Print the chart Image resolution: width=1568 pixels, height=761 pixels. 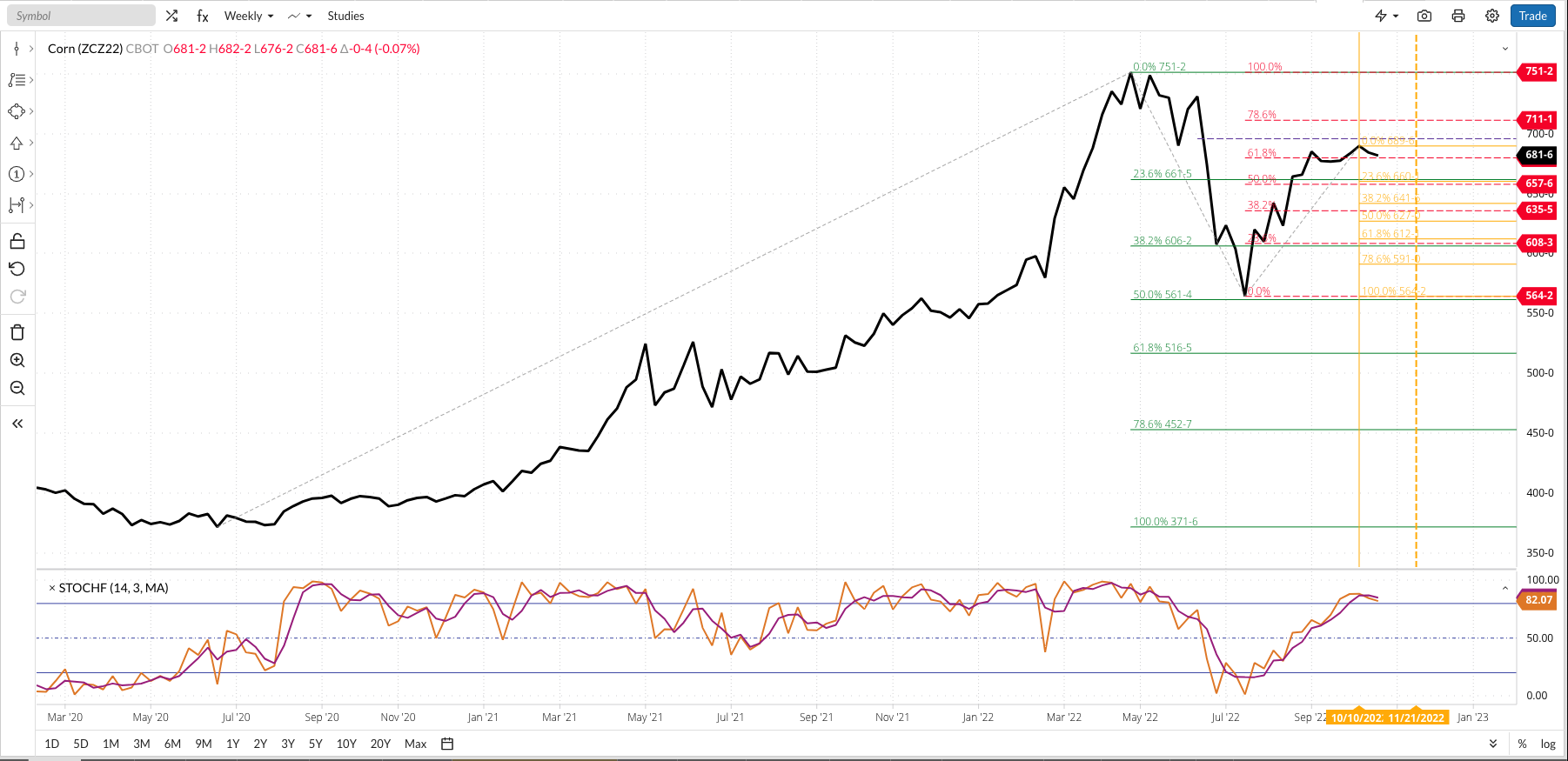click(x=1458, y=16)
